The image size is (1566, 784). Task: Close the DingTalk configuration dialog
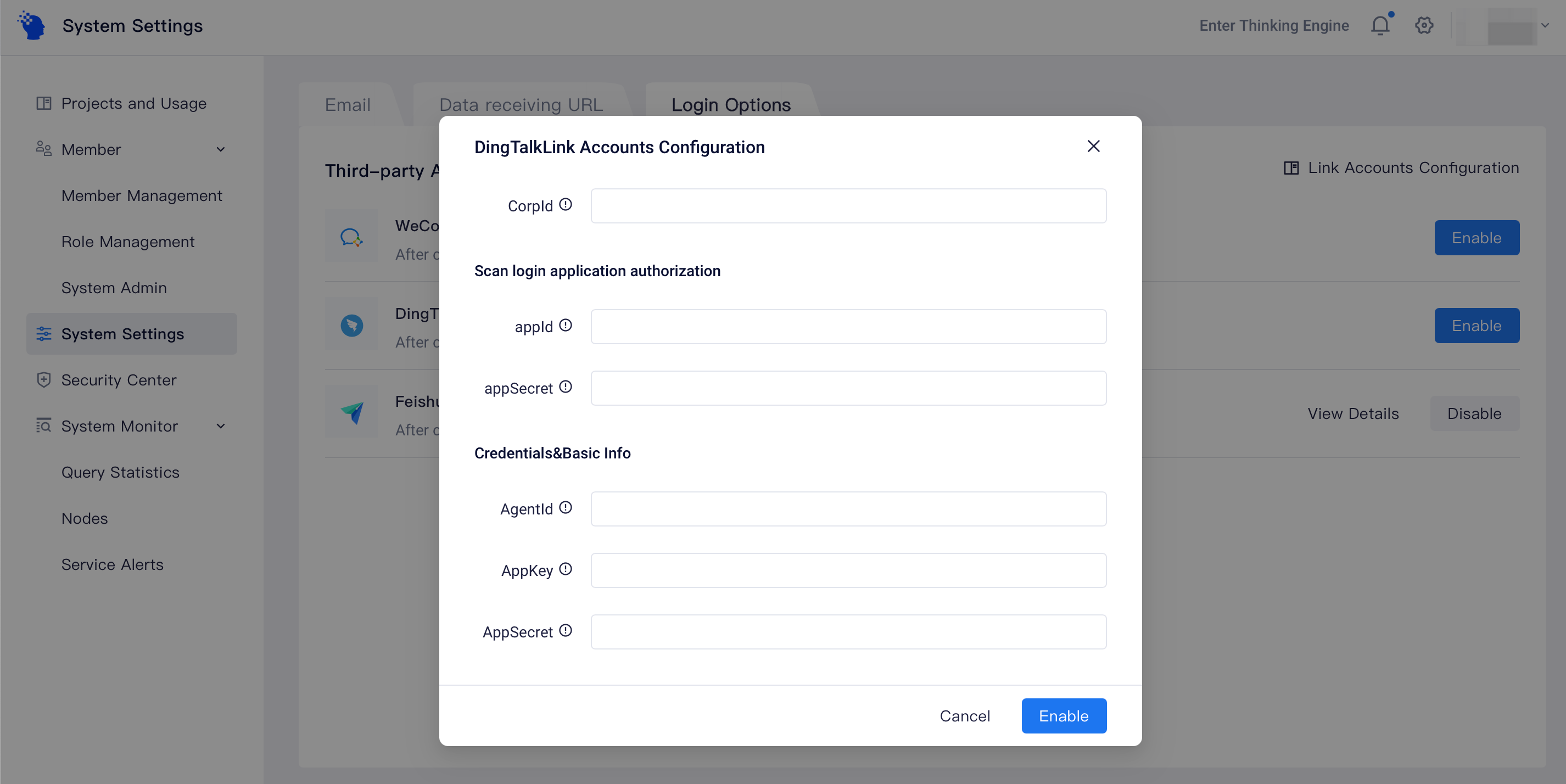[x=1093, y=146]
